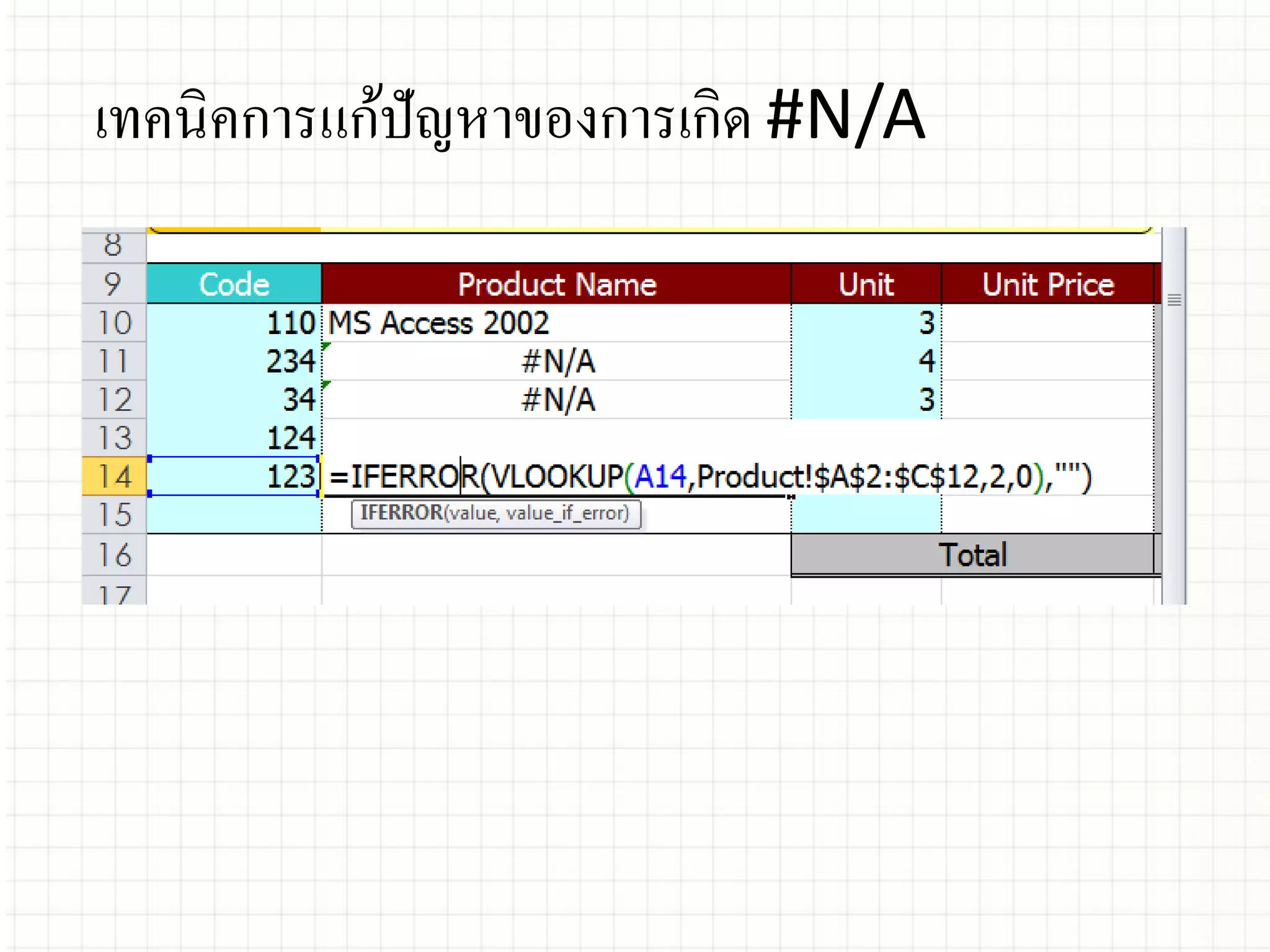Select the empty Unit Price cell in row 10
Image resolution: width=1270 pixels, height=952 pixels.
1047,323
